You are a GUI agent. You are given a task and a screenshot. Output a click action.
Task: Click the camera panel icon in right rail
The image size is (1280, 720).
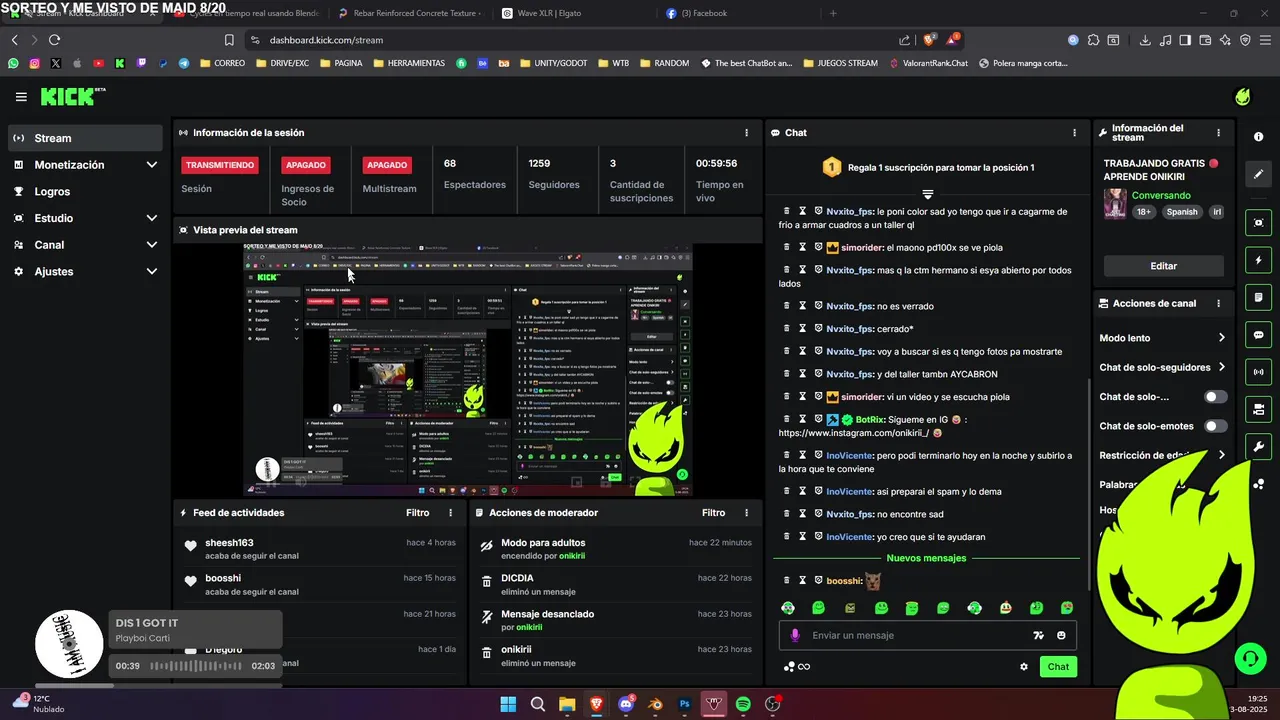(1258, 409)
